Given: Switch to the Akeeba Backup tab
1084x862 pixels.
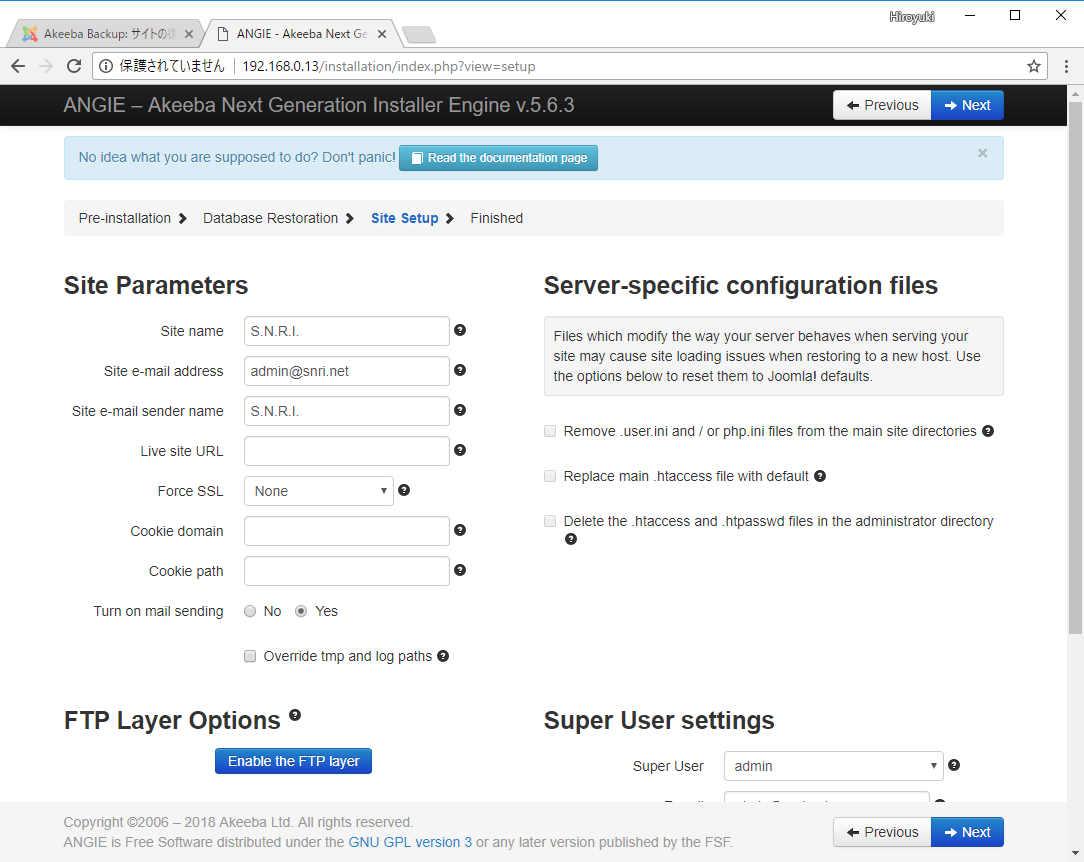Looking at the screenshot, I should (107, 34).
